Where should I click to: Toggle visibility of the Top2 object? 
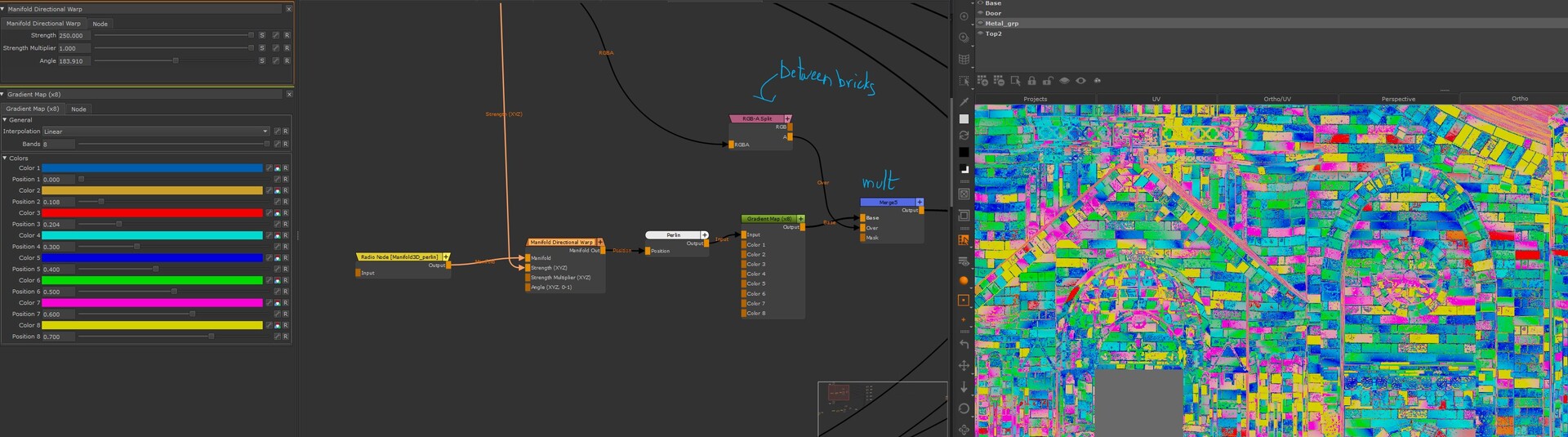(x=980, y=33)
